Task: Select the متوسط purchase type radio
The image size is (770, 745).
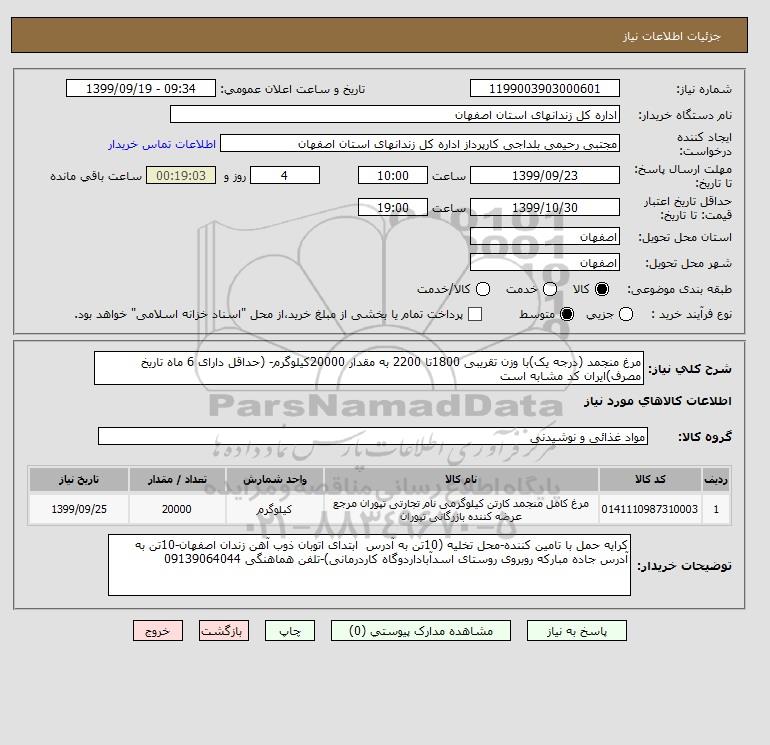Action: click(567, 314)
